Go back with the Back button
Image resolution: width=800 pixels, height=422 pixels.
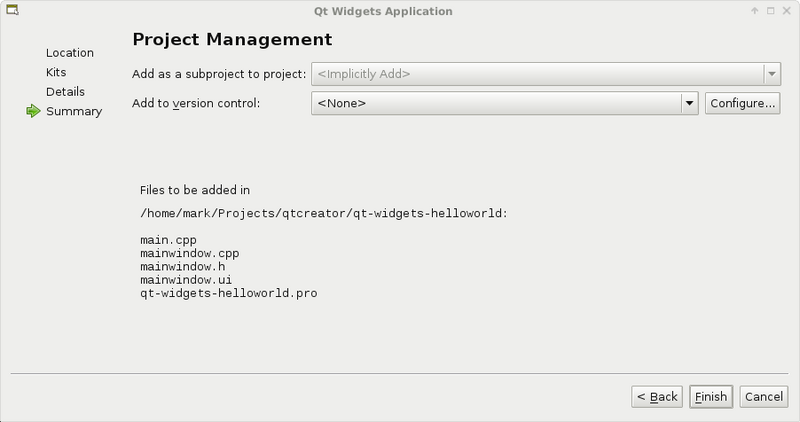(657, 396)
